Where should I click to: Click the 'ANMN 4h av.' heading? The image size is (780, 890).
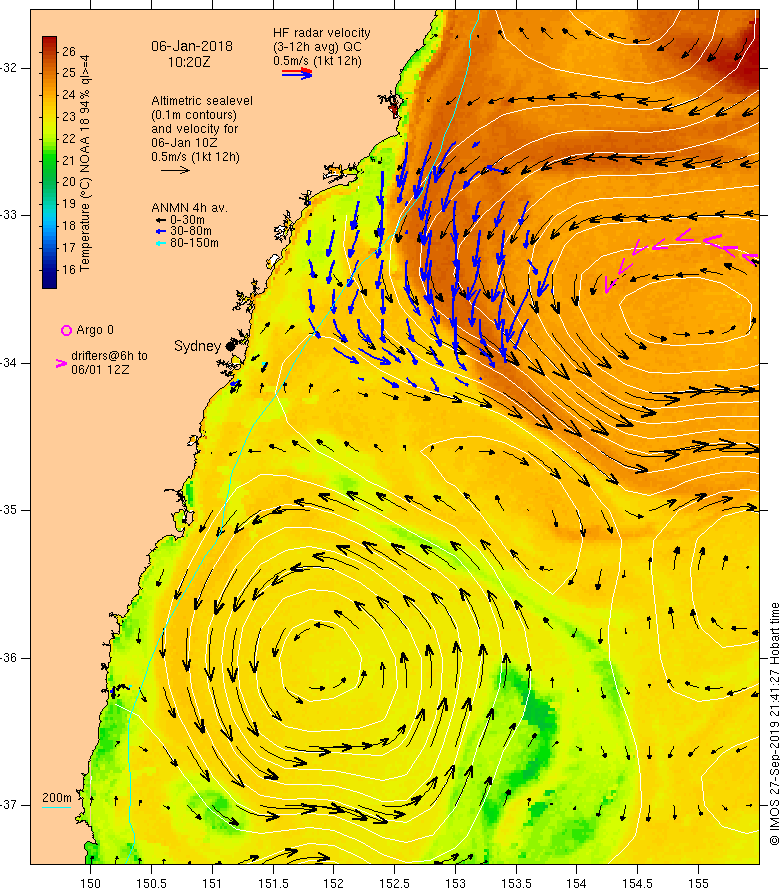point(189,208)
